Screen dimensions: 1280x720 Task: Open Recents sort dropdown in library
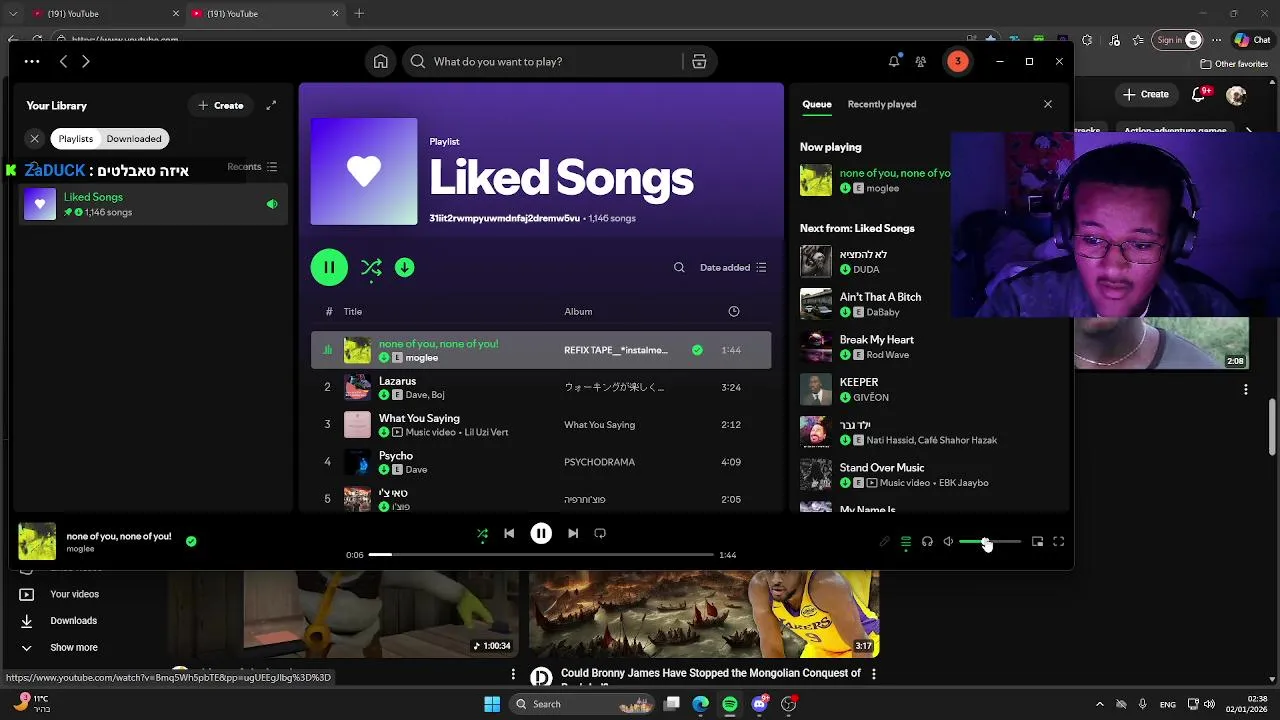point(252,167)
